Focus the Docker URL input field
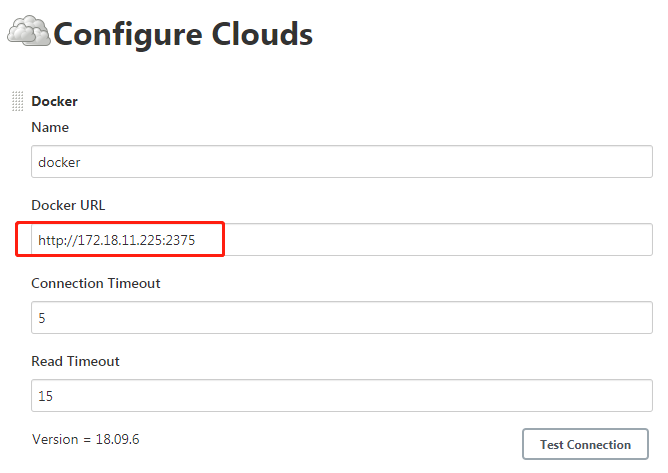The width and height of the screenshot is (668, 473). coord(440,240)
